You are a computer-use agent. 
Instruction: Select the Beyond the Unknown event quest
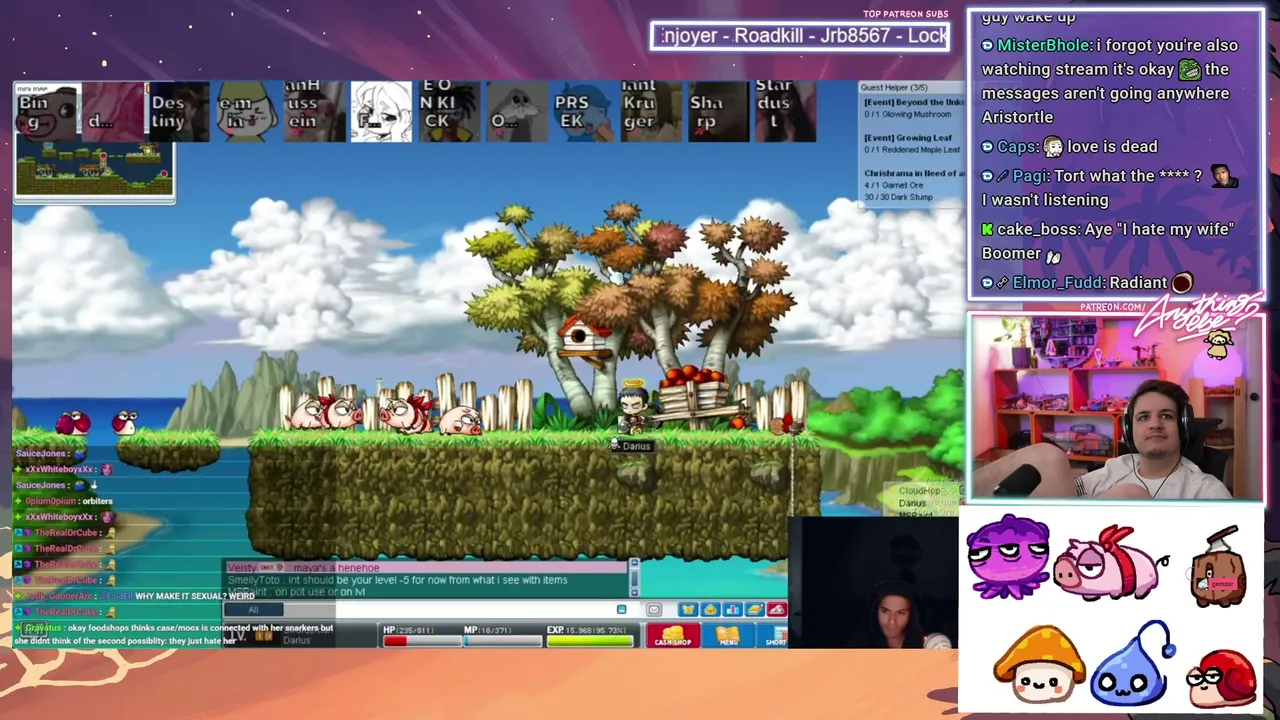pos(914,102)
